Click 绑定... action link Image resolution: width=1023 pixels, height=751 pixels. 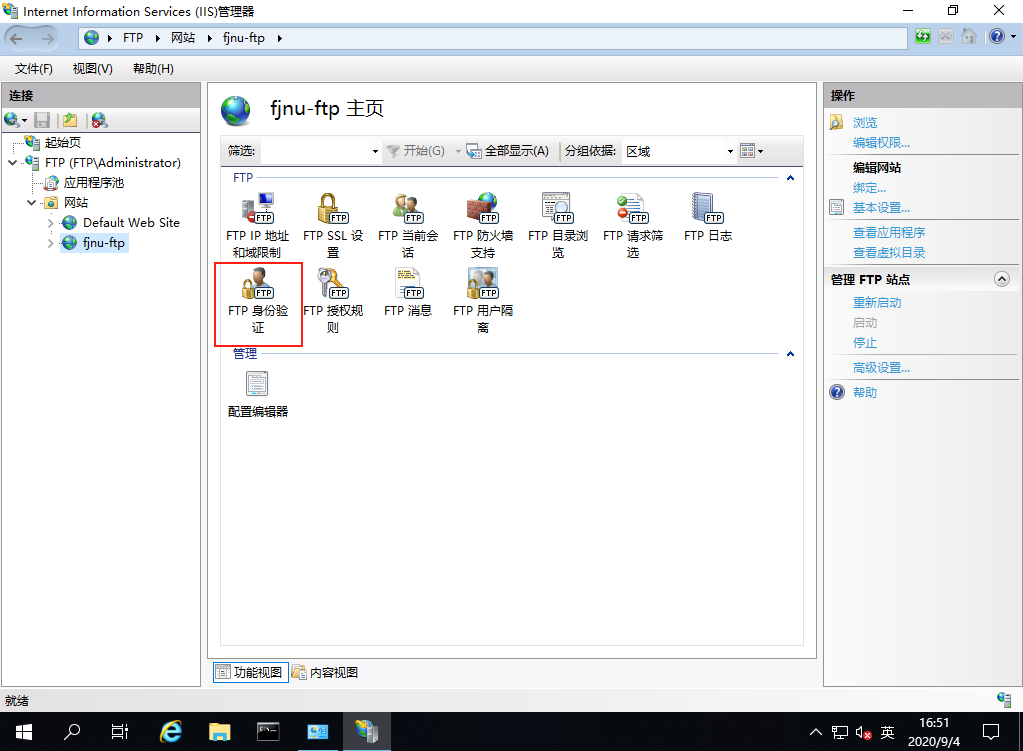tap(870, 188)
